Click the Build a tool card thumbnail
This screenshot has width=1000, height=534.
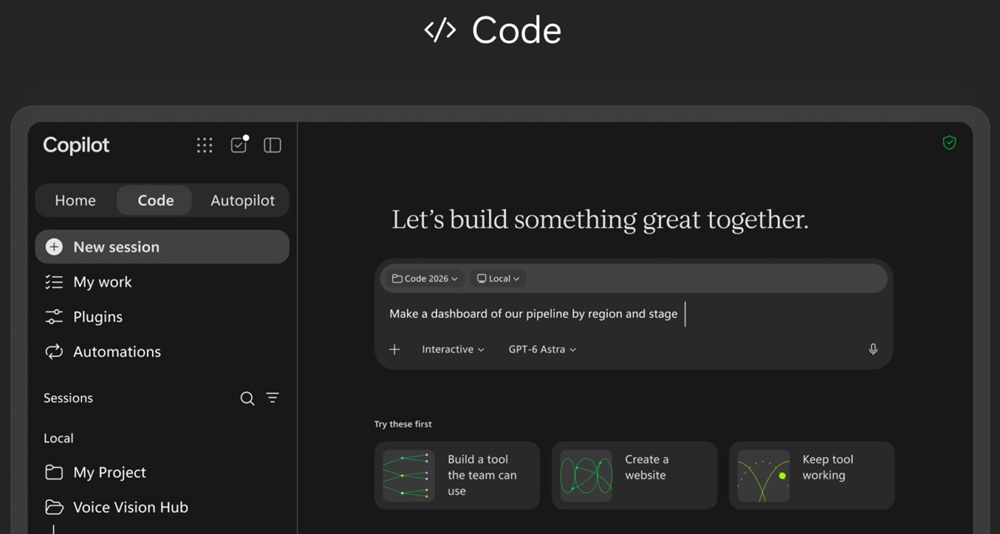pos(408,475)
